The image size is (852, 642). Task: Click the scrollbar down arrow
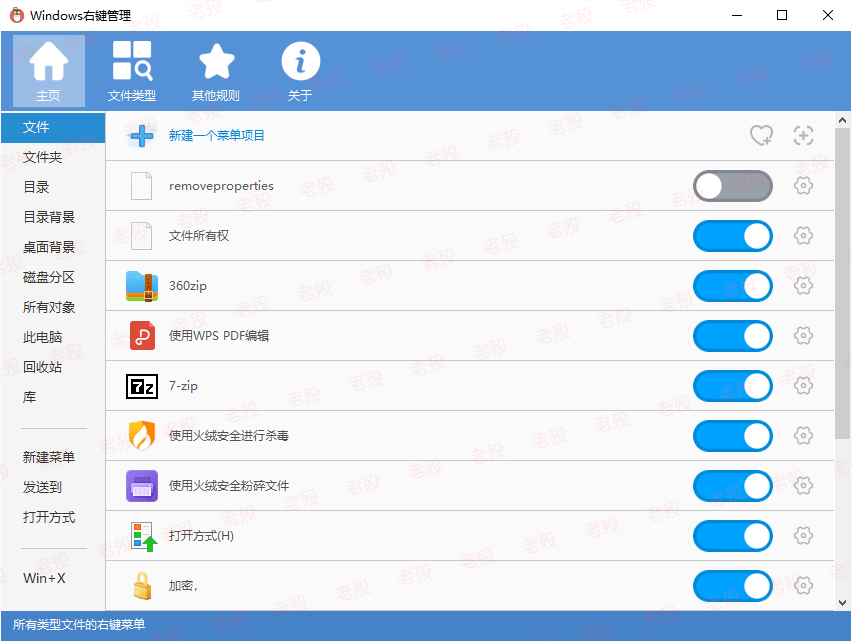[842, 602]
